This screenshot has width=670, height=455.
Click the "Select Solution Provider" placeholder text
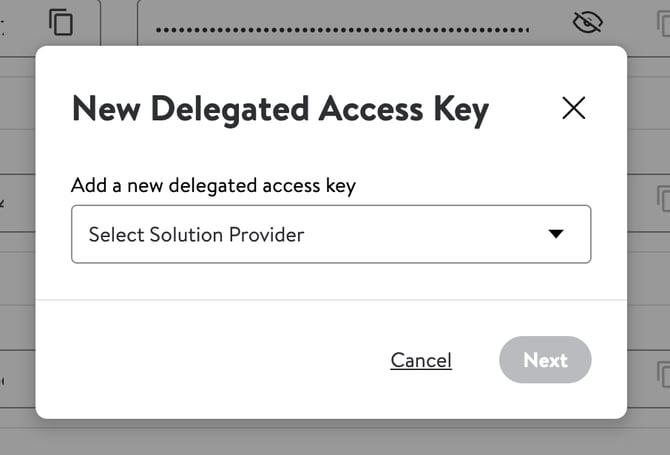[x=196, y=235]
